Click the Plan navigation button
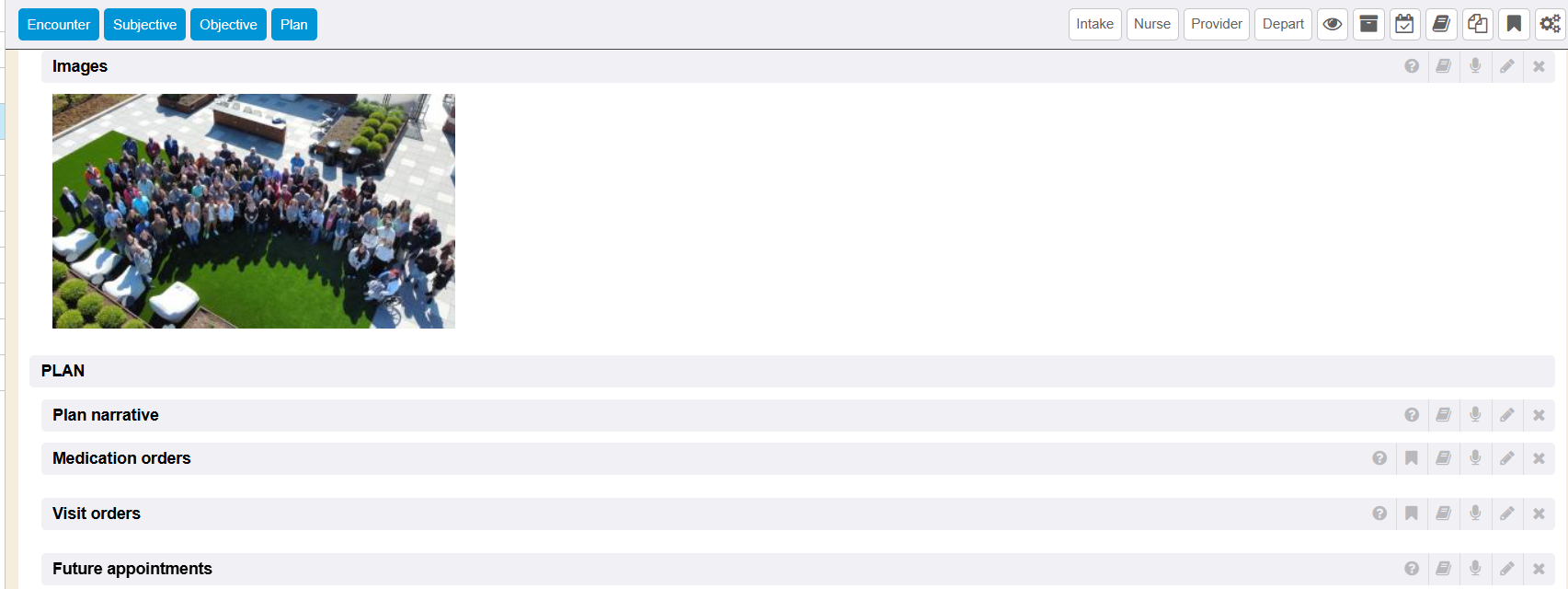This screenshot has width=1568, height=589. 294,25
